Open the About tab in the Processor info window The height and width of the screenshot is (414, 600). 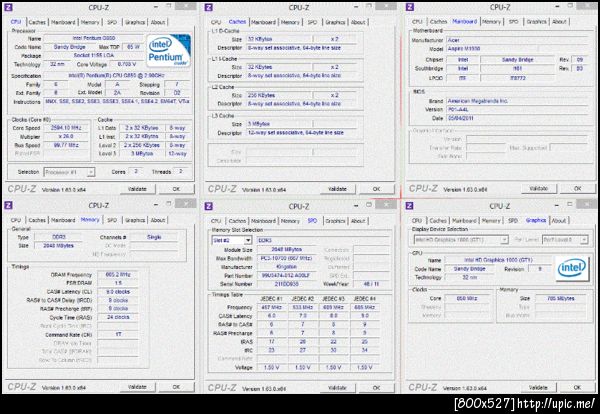(x=158, y=22)
